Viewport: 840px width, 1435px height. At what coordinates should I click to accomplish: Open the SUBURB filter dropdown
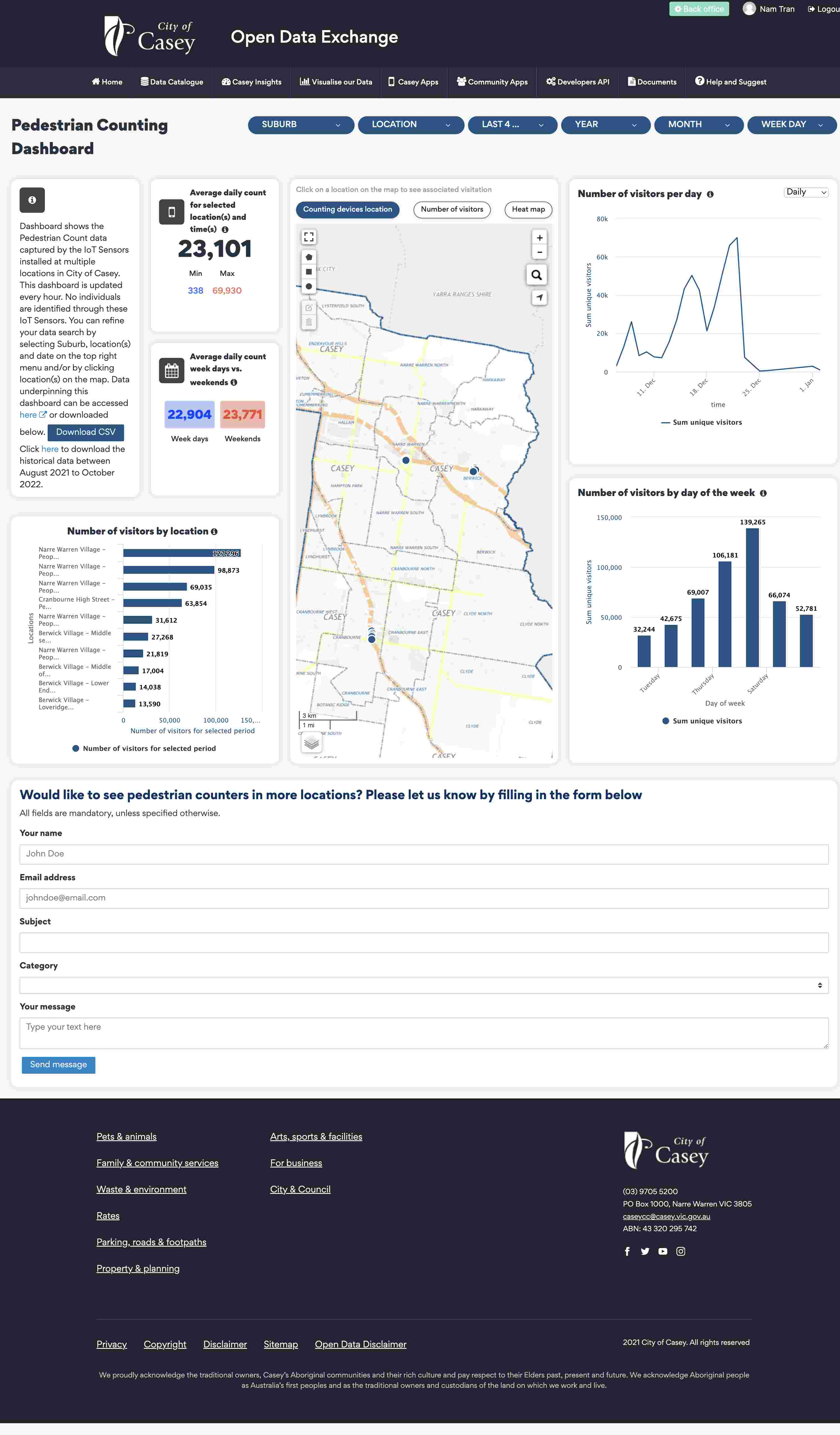300,125
